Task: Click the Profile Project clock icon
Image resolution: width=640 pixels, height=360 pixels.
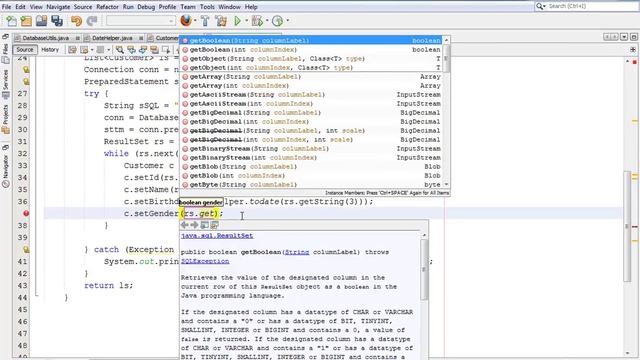Action: click(277, 21)
